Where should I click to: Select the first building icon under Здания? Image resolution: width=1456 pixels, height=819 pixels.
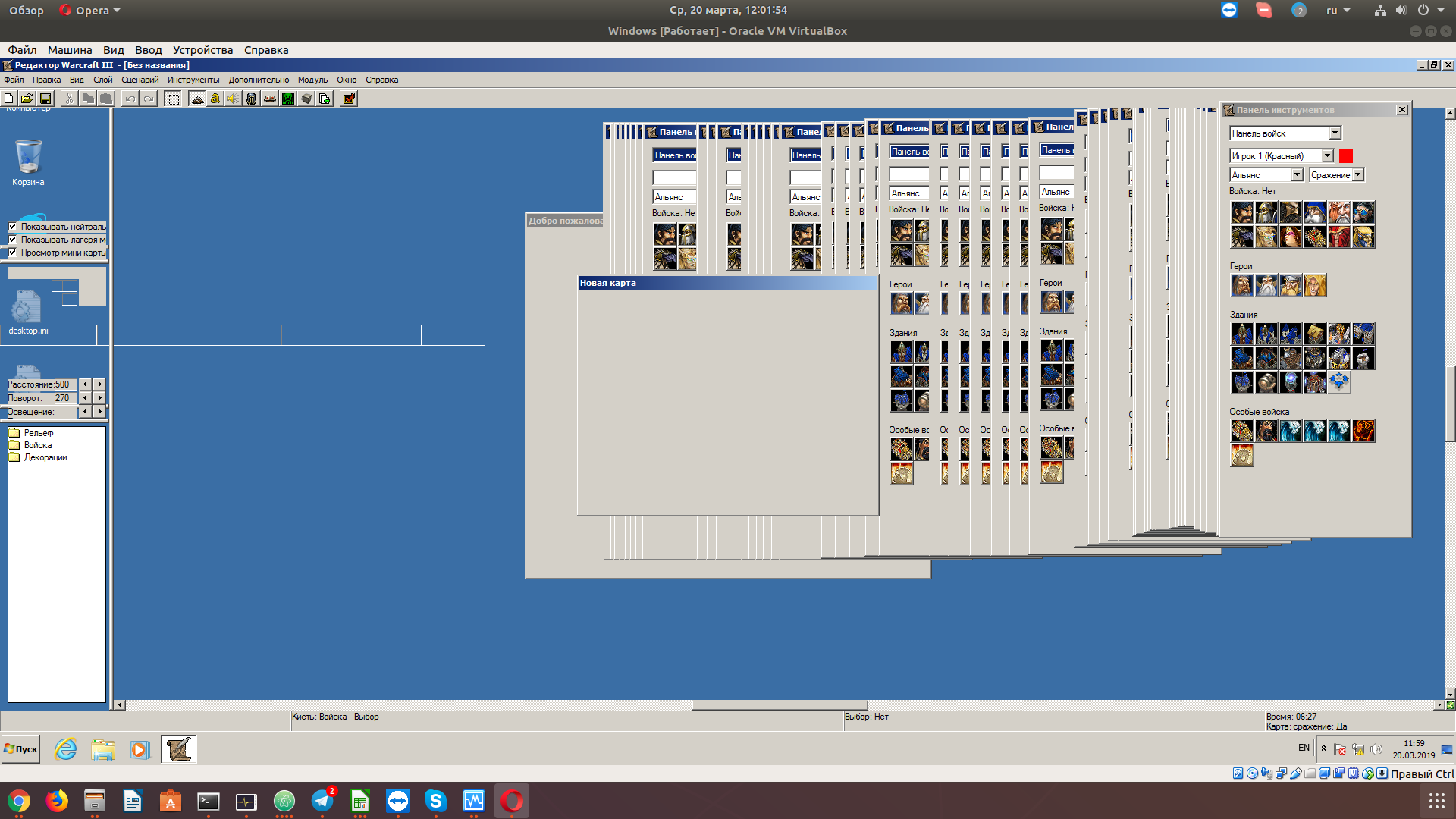coord(1242,334)
